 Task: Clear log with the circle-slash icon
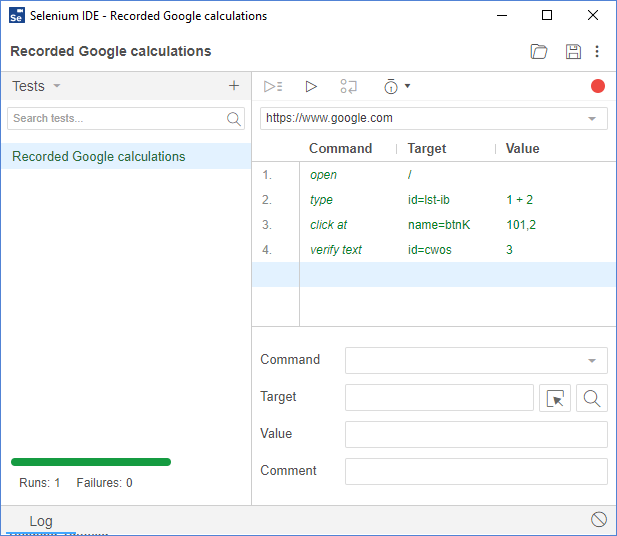tap(599, 519)
